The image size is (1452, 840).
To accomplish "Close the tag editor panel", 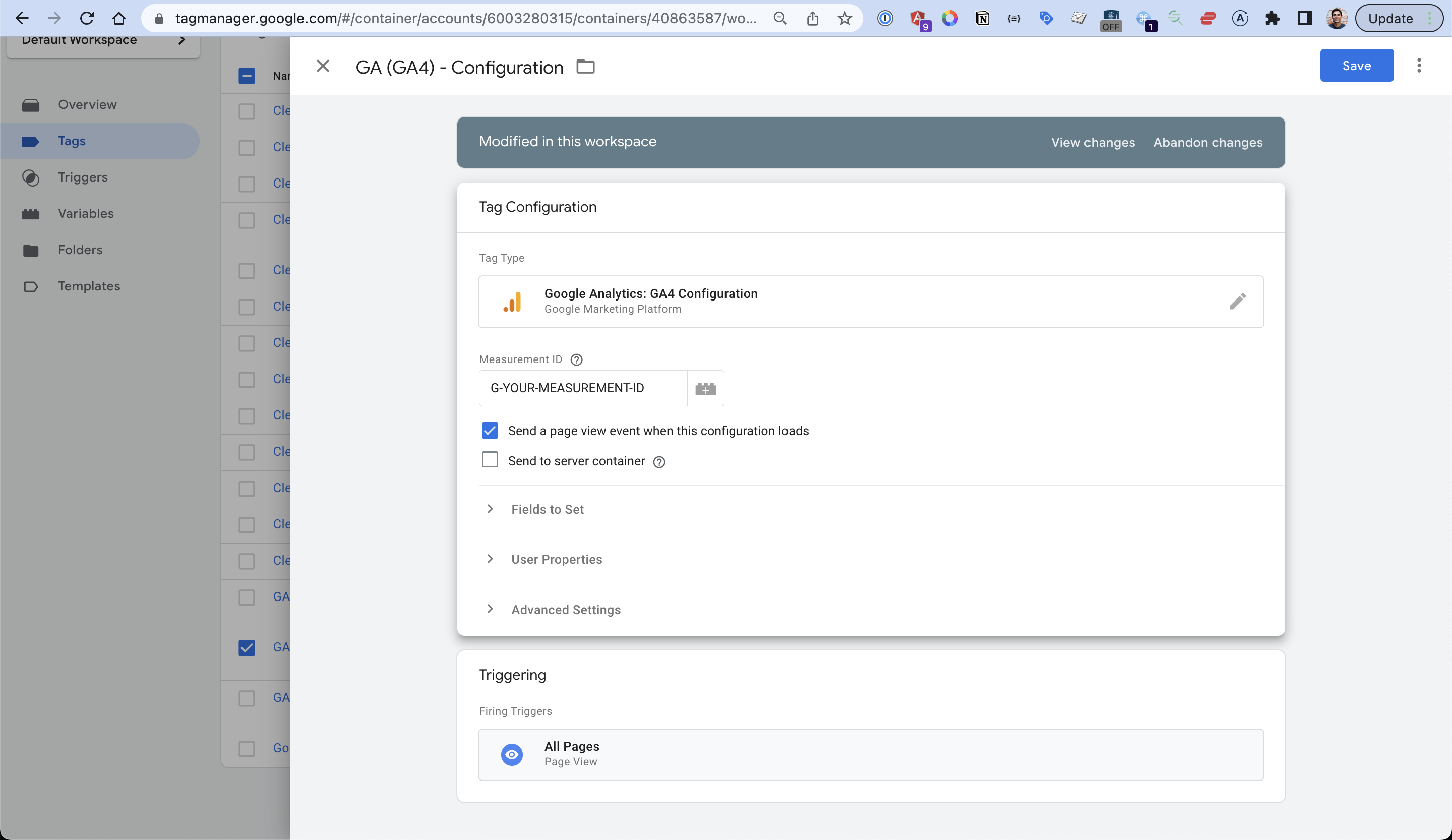I will pyautogui.click(x=323, y=66).
